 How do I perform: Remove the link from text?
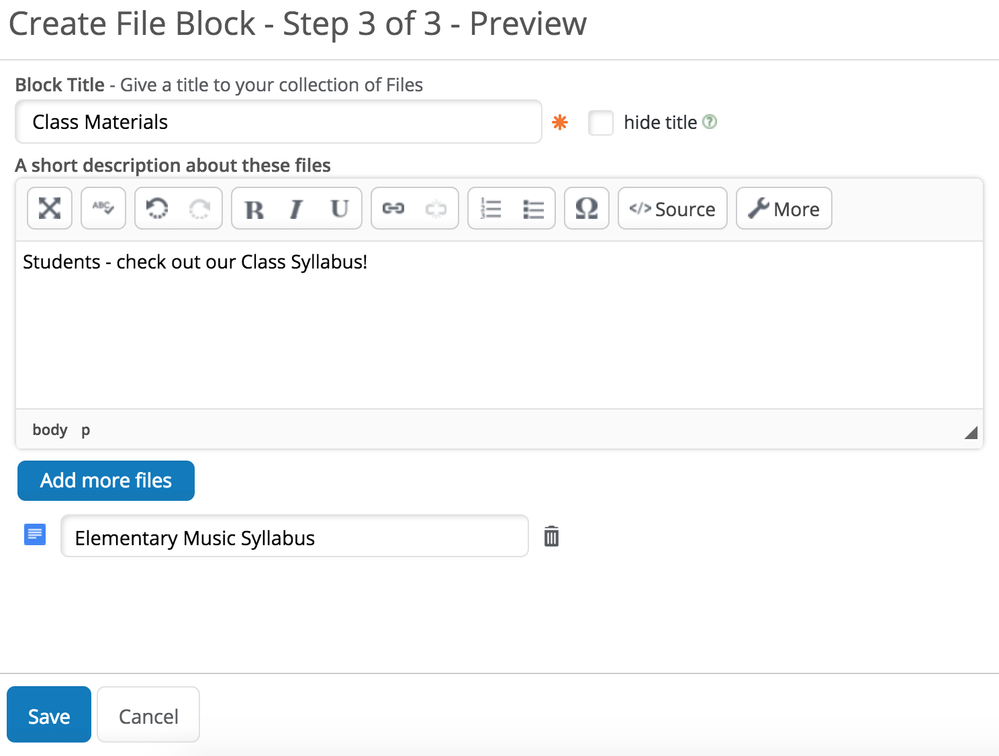click(436, 209)
